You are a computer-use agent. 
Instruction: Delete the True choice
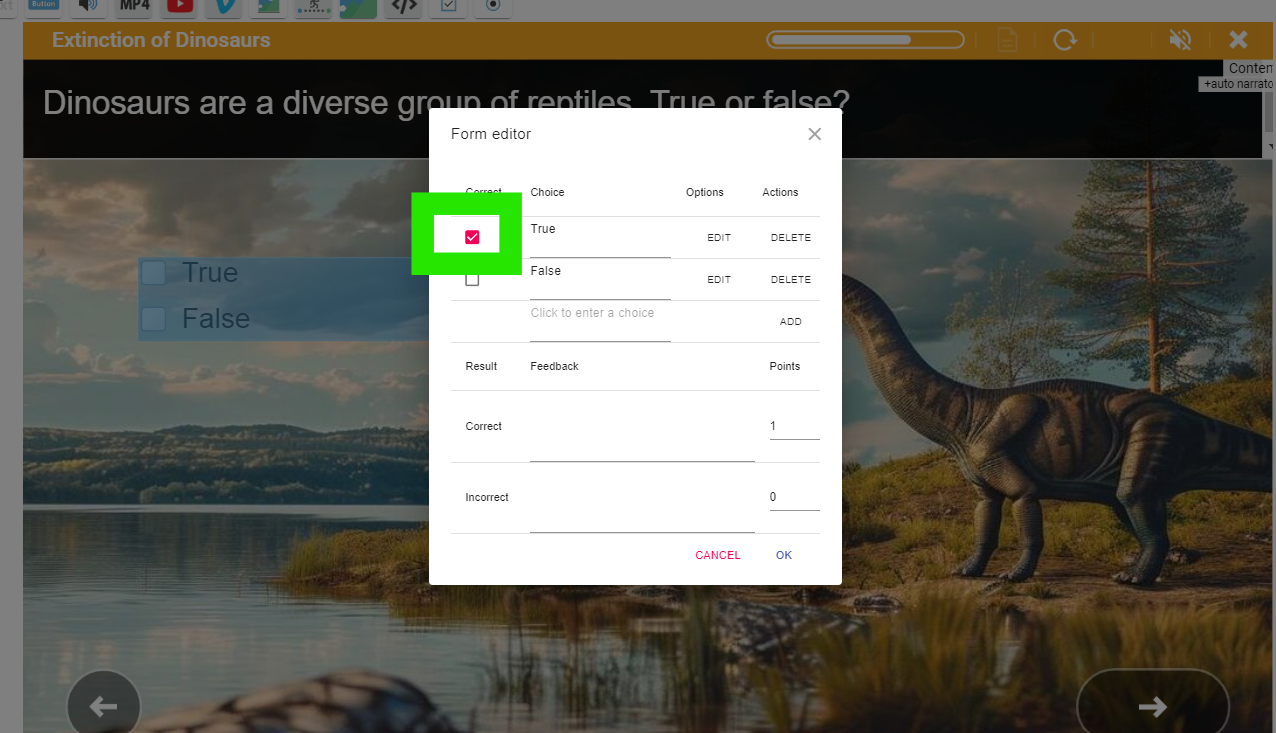pyautogui.click(x=791, y=238)
